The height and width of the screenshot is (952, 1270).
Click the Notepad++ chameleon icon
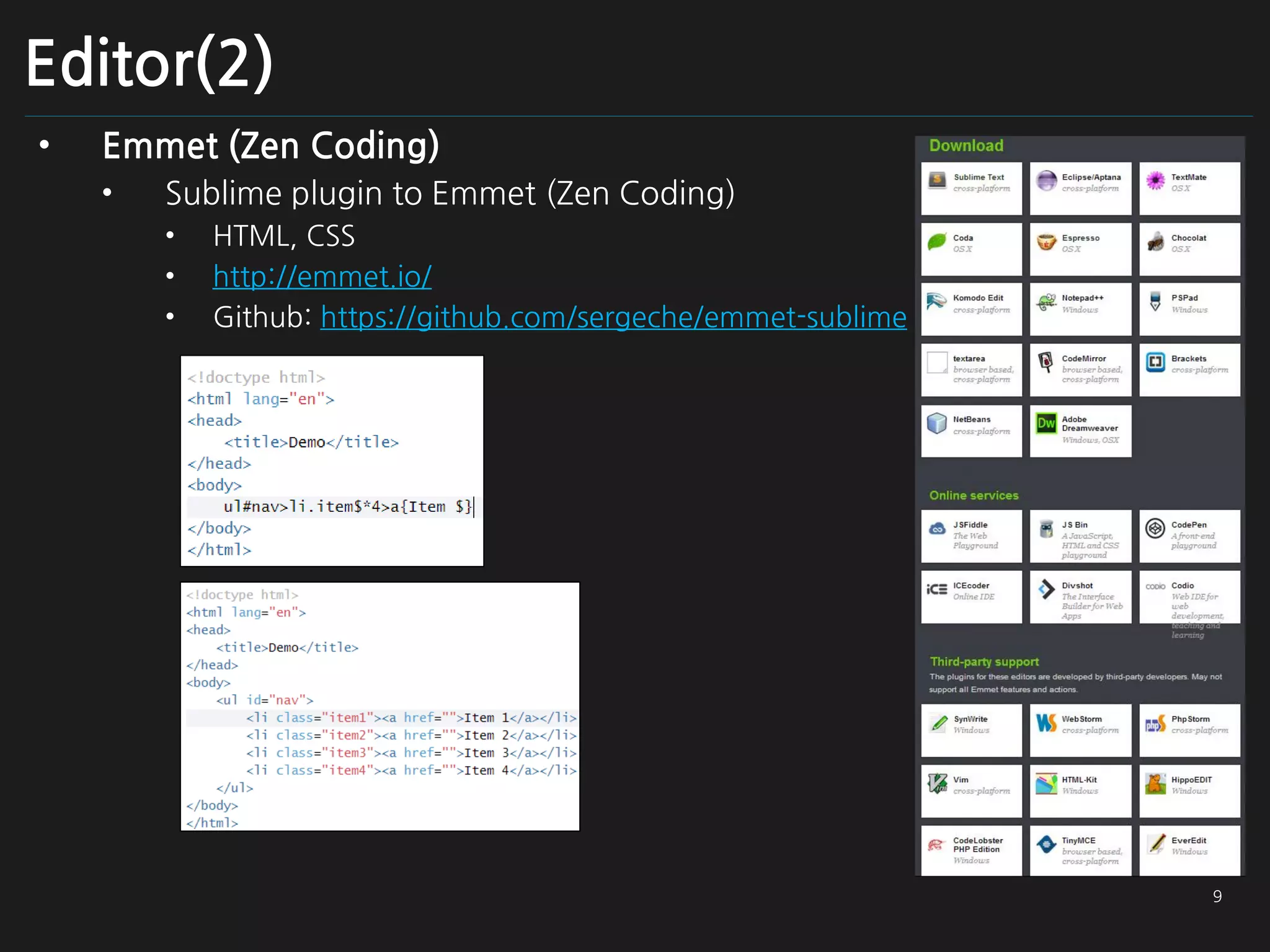click(x=1046, y=302)
